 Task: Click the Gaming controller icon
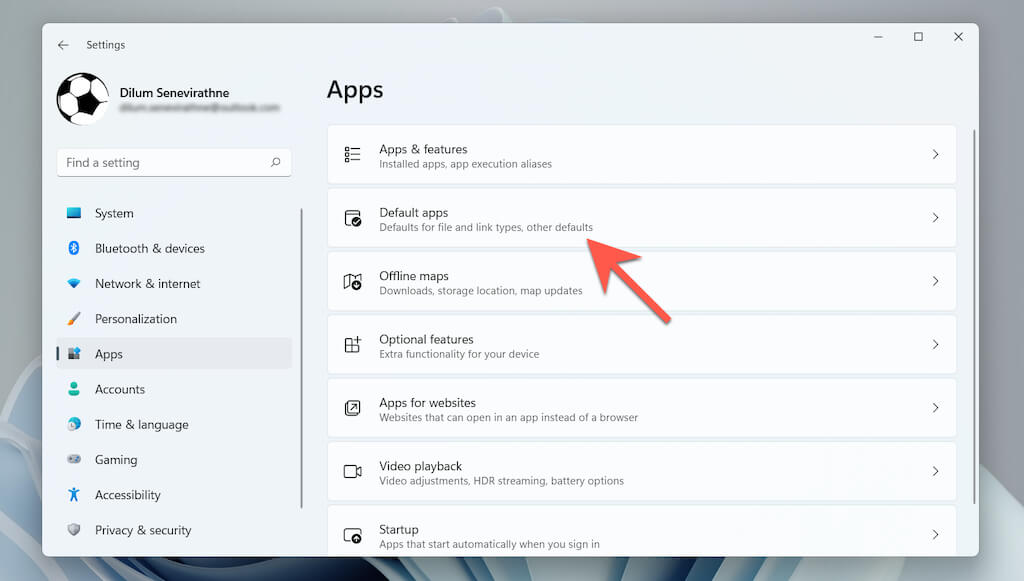tap(74, 459)
